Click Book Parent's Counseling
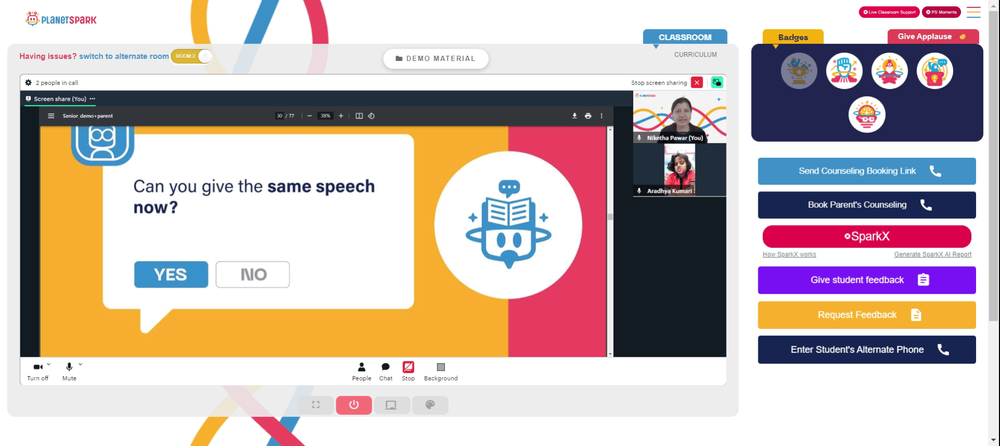This screenshot has height=446, width=1000. pos(867,205)
